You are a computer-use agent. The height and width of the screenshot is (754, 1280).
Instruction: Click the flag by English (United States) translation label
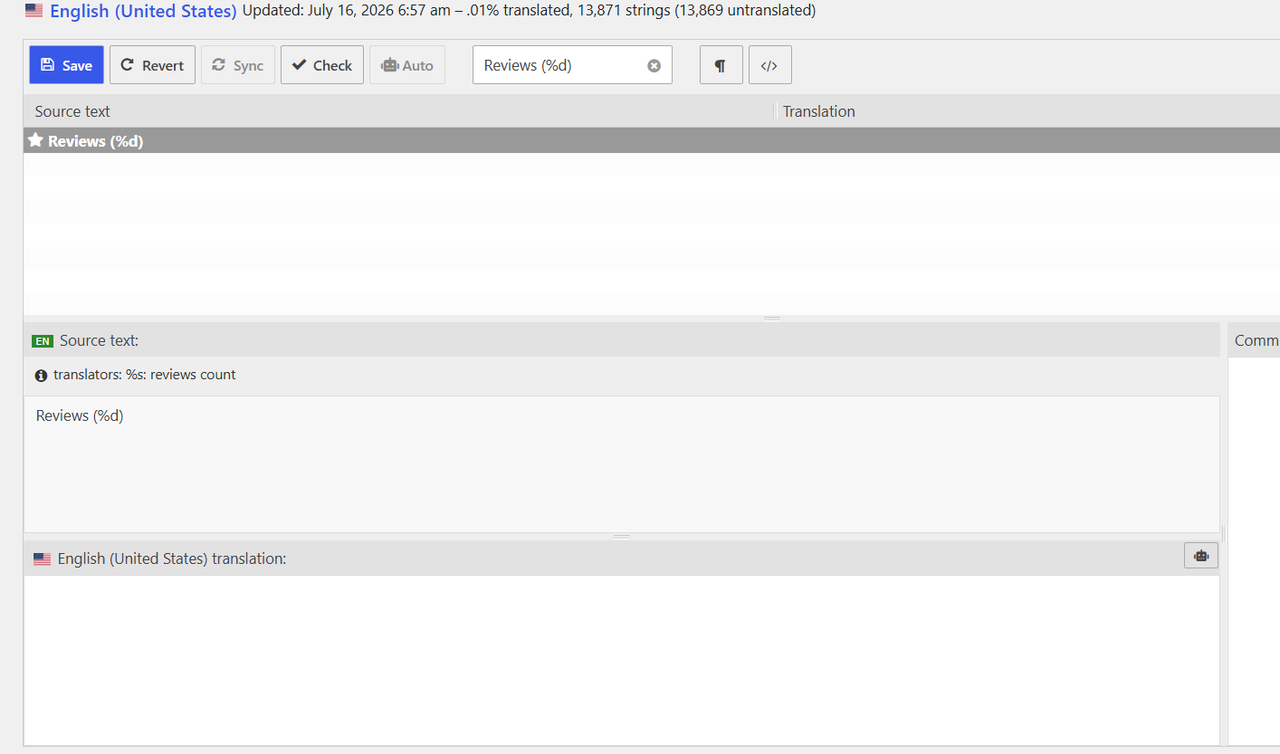tap(42, 559)
